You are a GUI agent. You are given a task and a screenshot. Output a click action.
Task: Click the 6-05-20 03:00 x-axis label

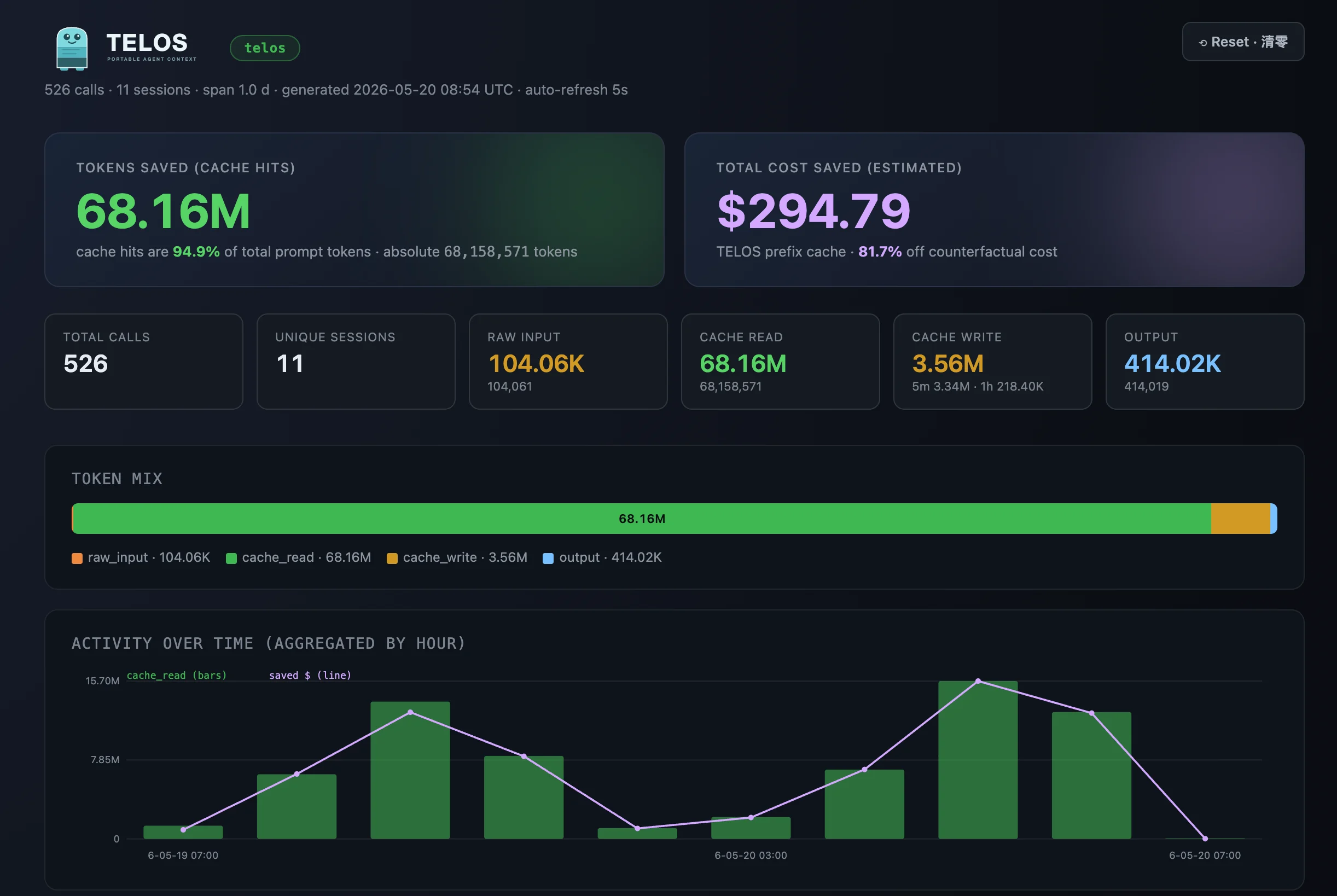tap(751, 855)
